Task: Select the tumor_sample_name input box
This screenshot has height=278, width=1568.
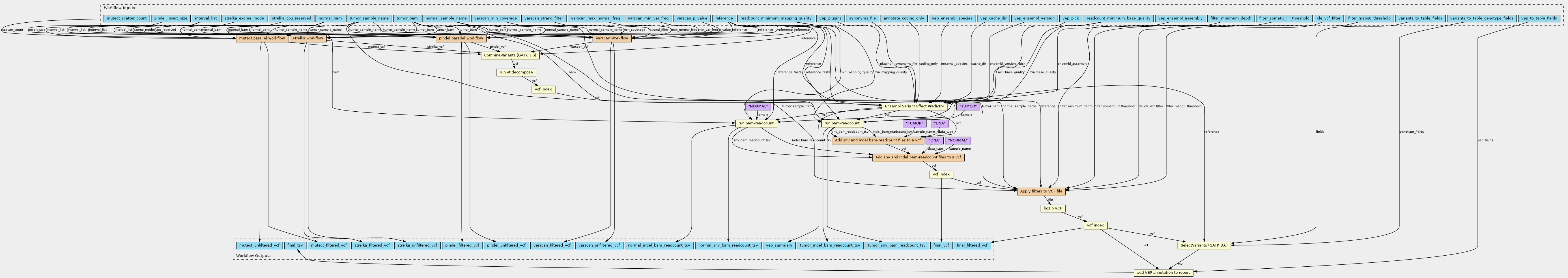Action: [x=369, y=18]
